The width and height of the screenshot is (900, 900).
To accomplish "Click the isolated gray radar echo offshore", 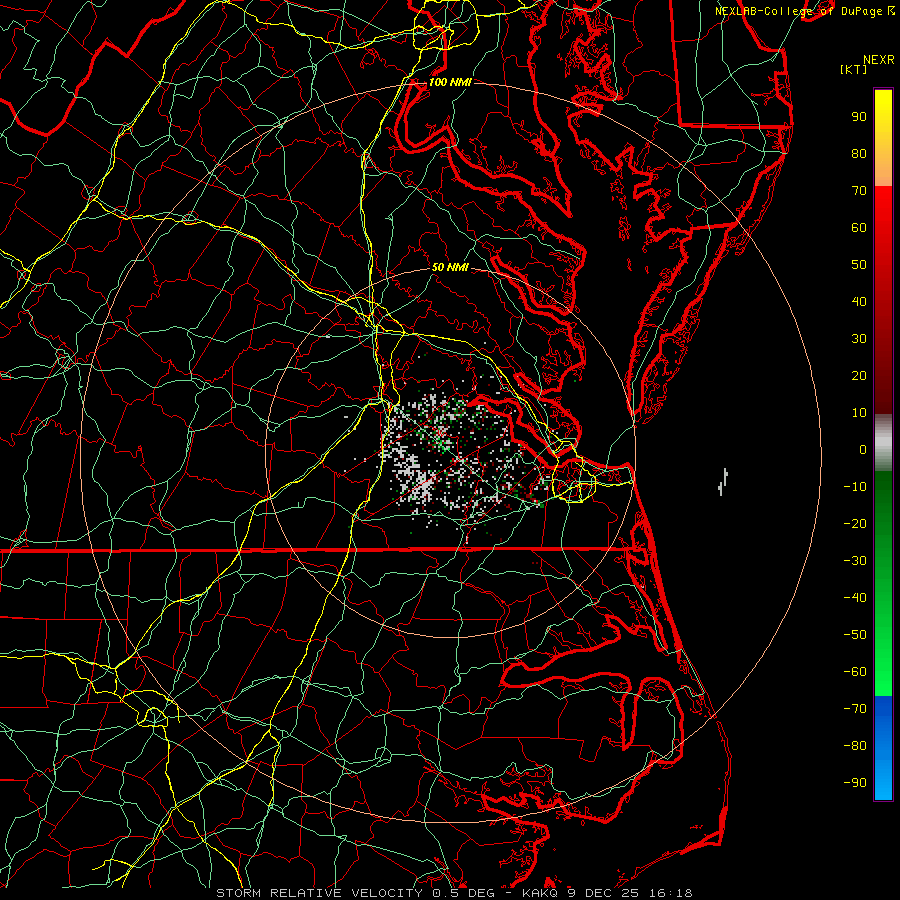I will click(723, 481).
